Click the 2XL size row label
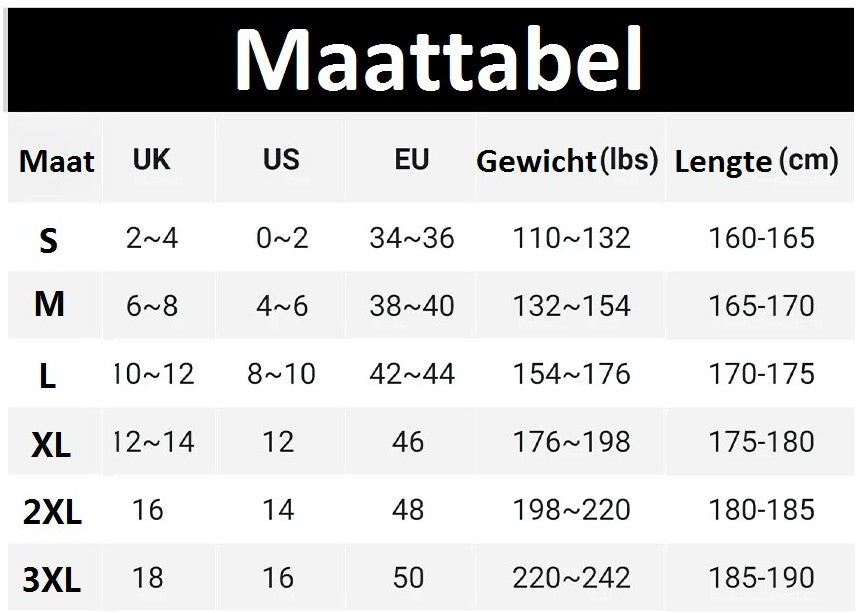This screenshot has height=613, width=861. [x=52, y=512]
